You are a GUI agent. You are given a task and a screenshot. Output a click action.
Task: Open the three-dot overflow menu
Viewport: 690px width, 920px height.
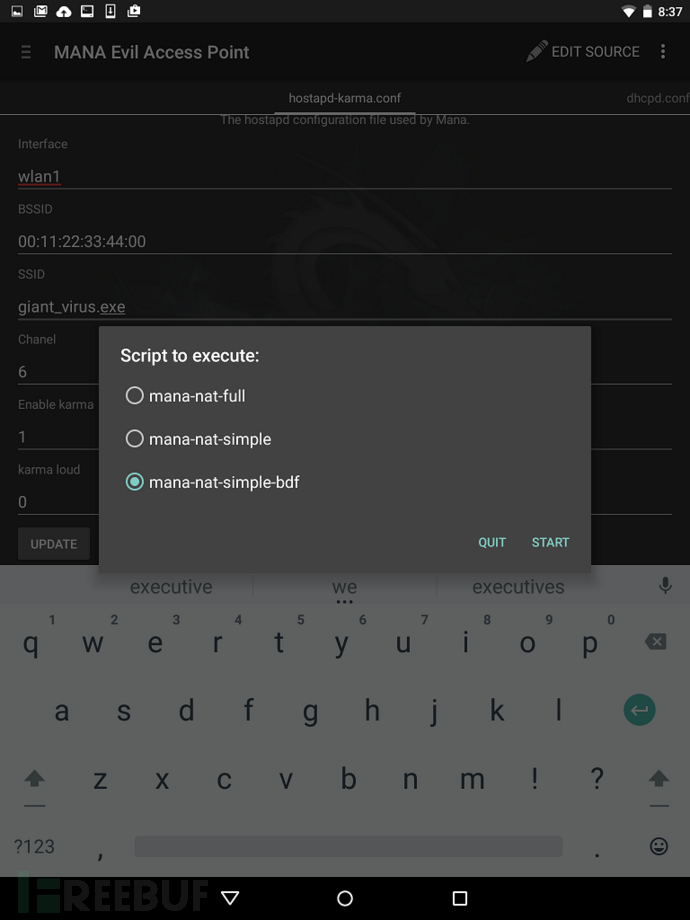pyautogui.click(x=663, y=52)
